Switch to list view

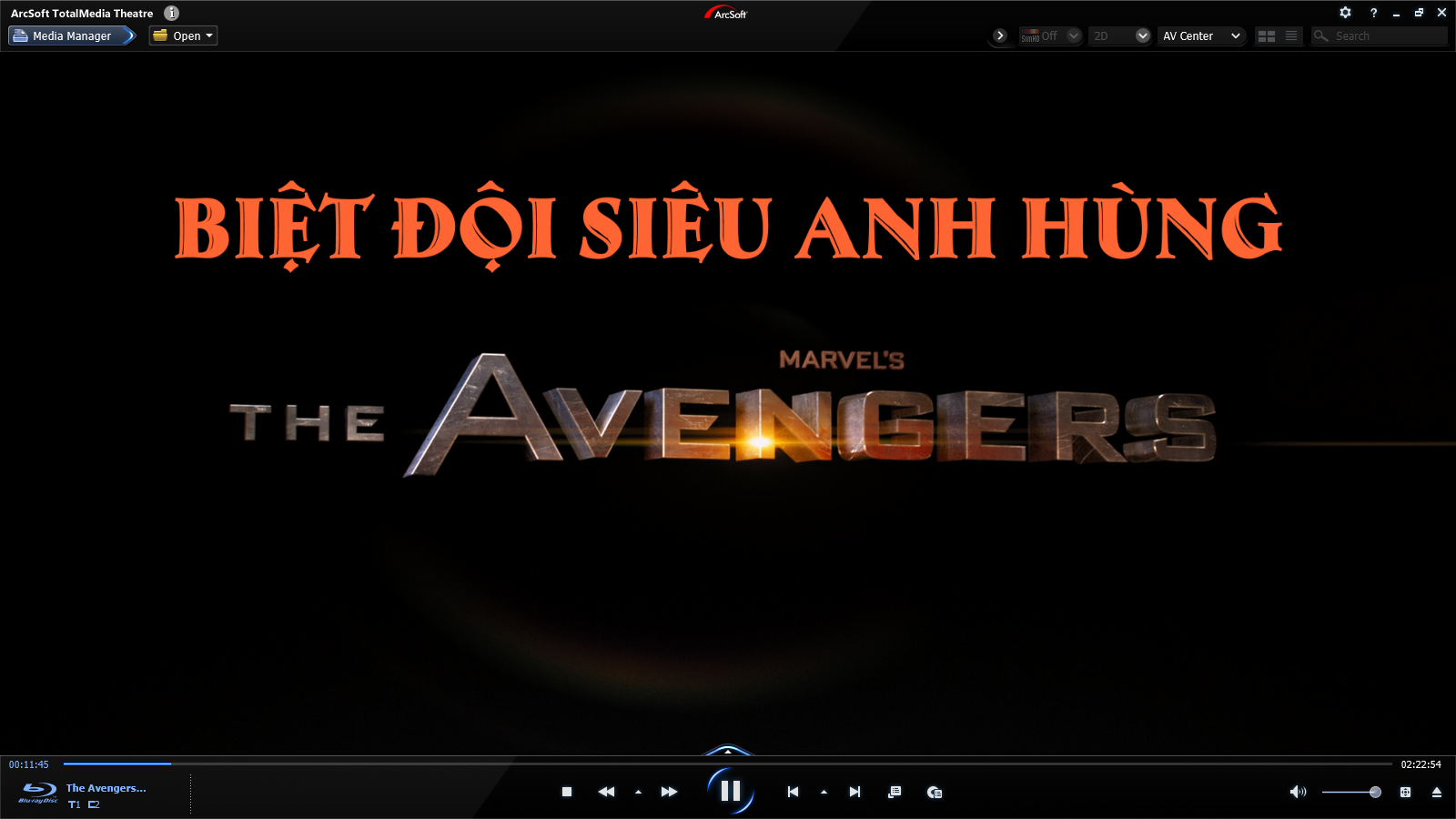[x=1291, y=35]
